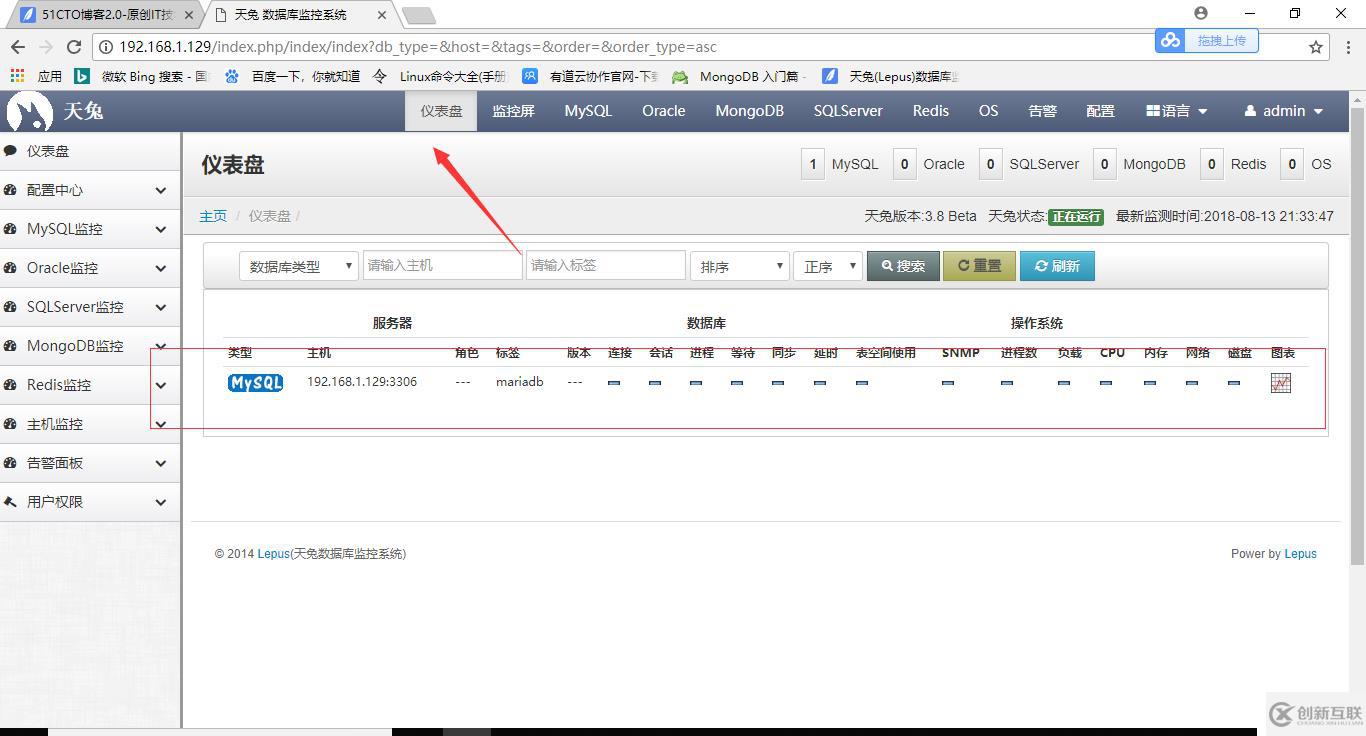Expand the SQLServer监控 sidebar section
Screen dimensions: 1366x736
tap(90, 307)
